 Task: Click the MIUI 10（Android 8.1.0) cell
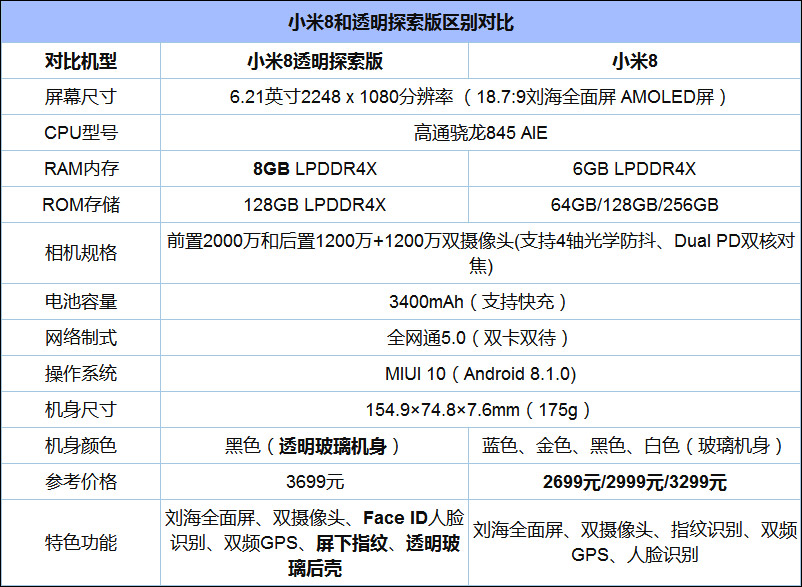coord(481,374)
